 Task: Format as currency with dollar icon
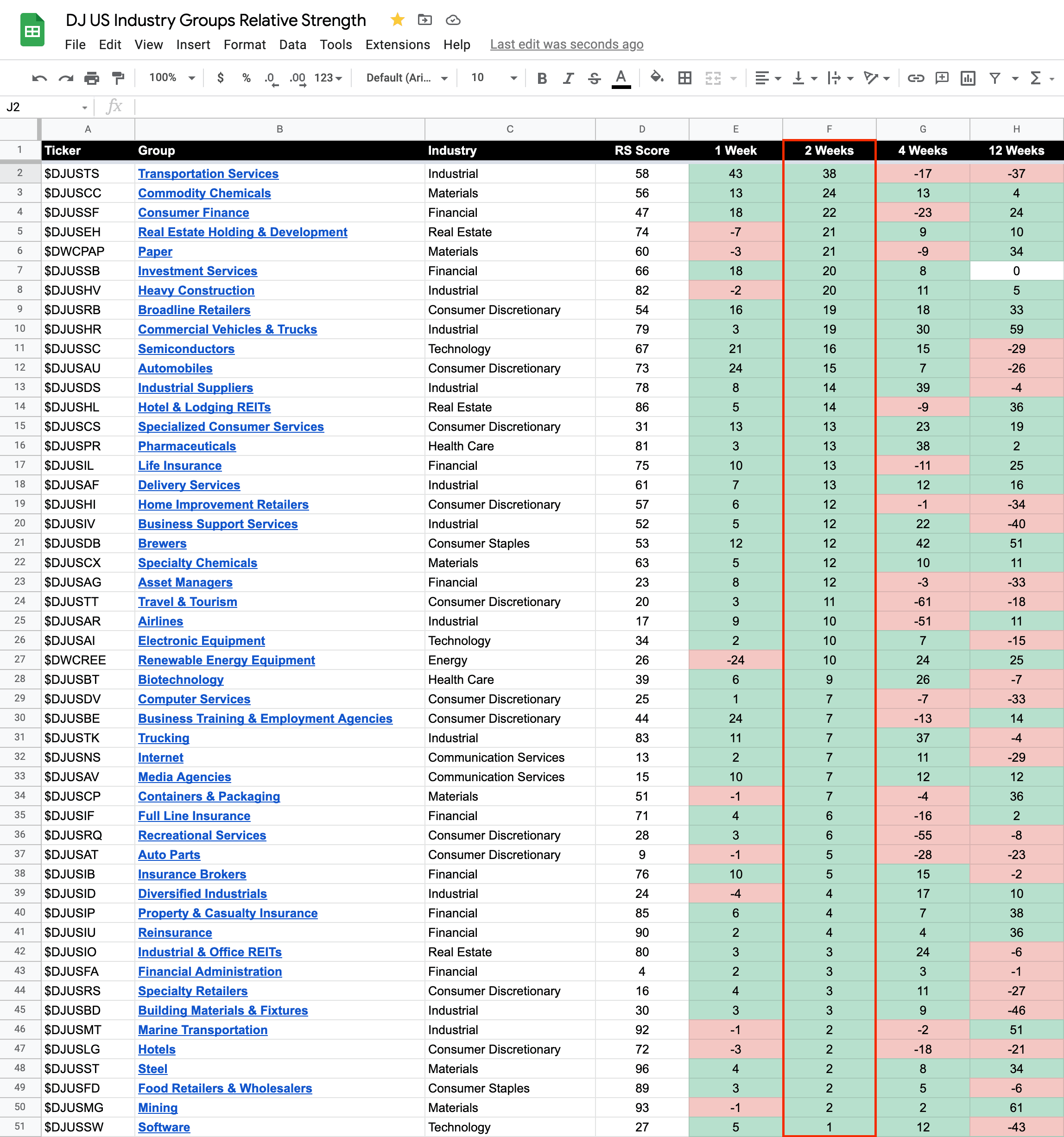point(220,78)
